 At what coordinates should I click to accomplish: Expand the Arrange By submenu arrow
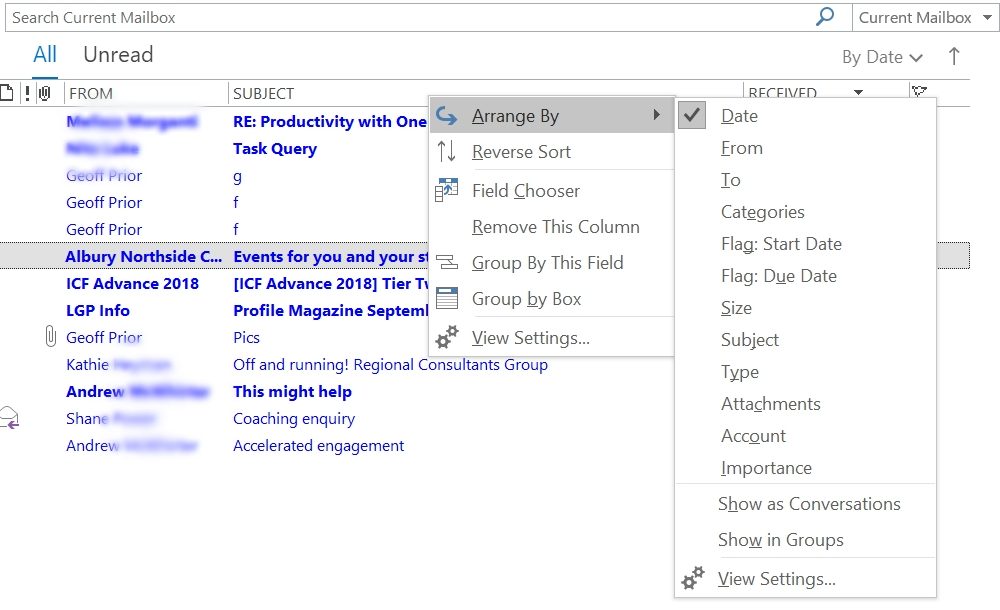point(656,115)
